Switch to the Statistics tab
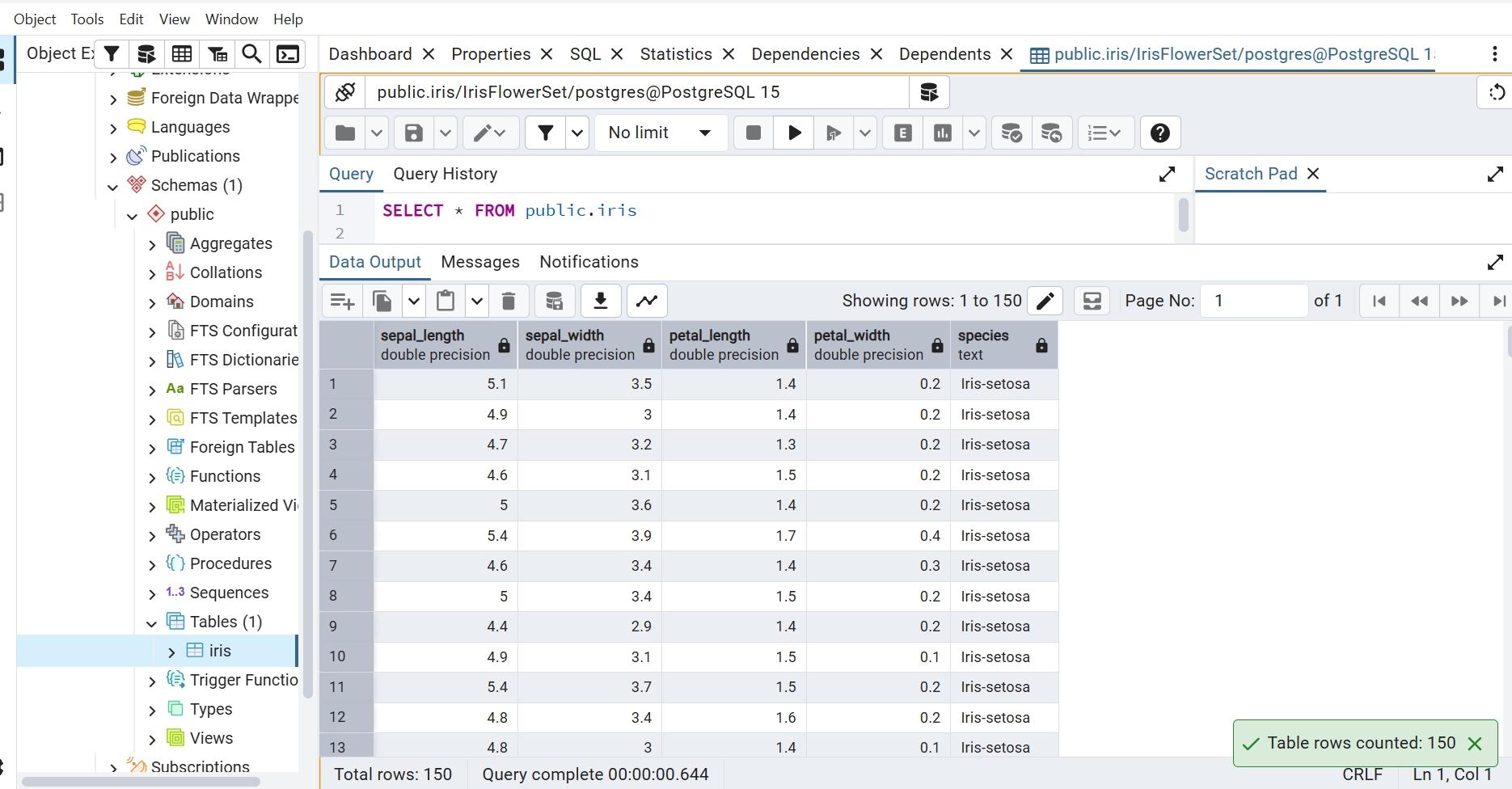 tap(676, 54)
